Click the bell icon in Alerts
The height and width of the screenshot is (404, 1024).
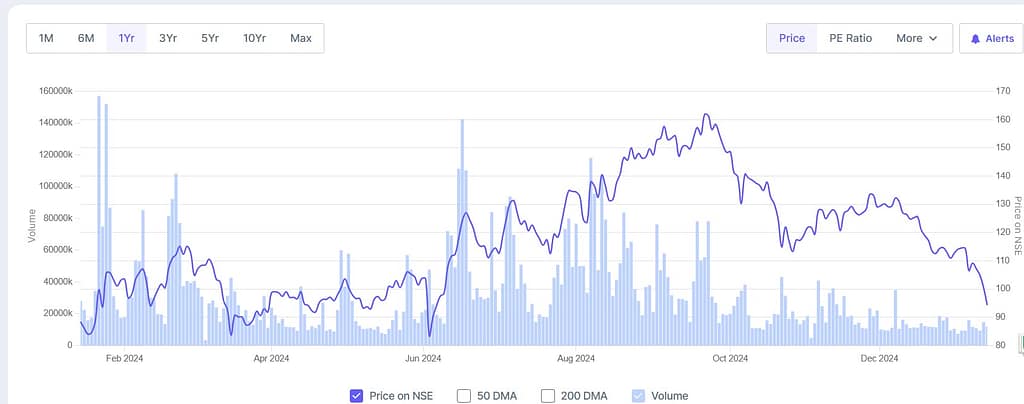(x=976, y=39)
